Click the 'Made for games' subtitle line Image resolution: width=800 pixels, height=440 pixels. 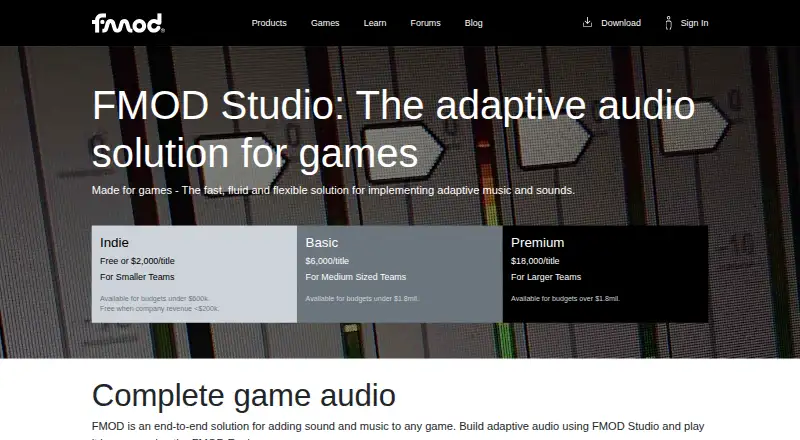[333, 190]
